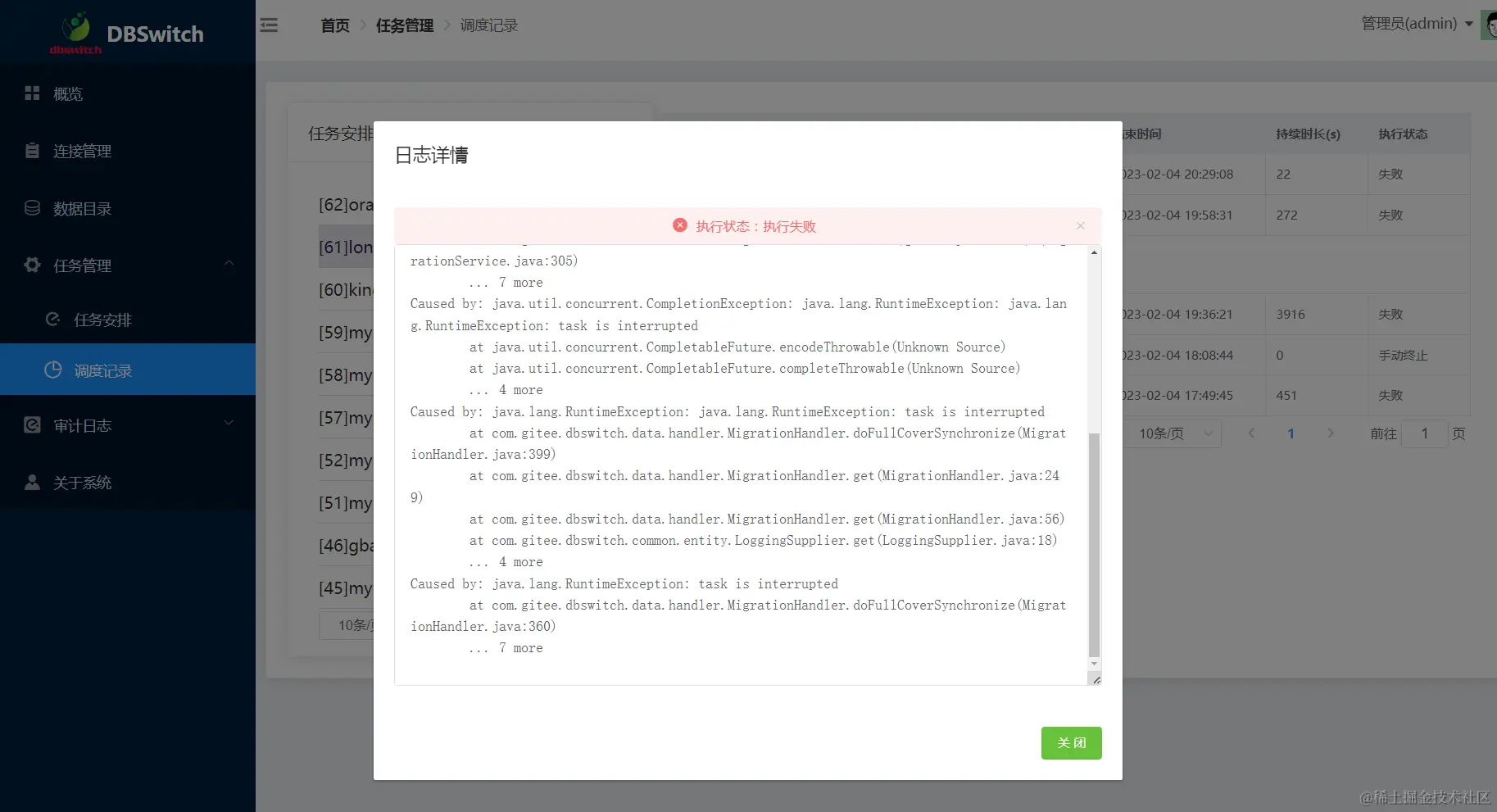
Task: Click the 任务管理 gear icon
Action: click(32, 265)
